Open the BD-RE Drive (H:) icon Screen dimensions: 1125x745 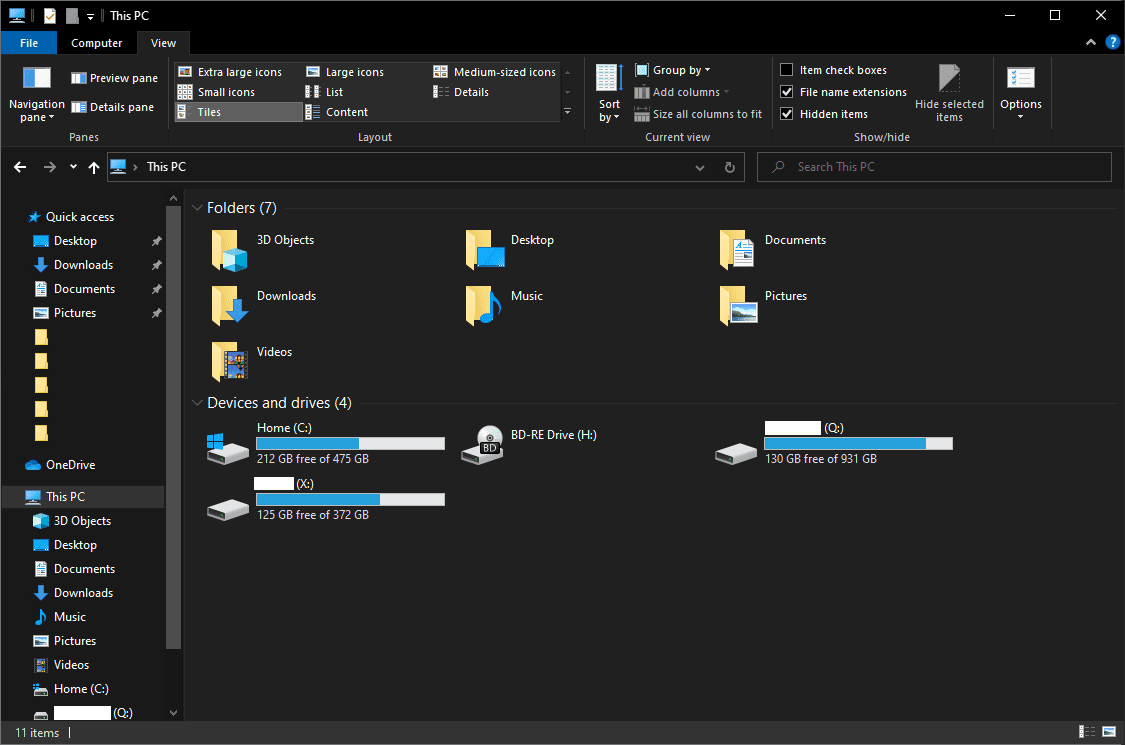click(482, 444)
